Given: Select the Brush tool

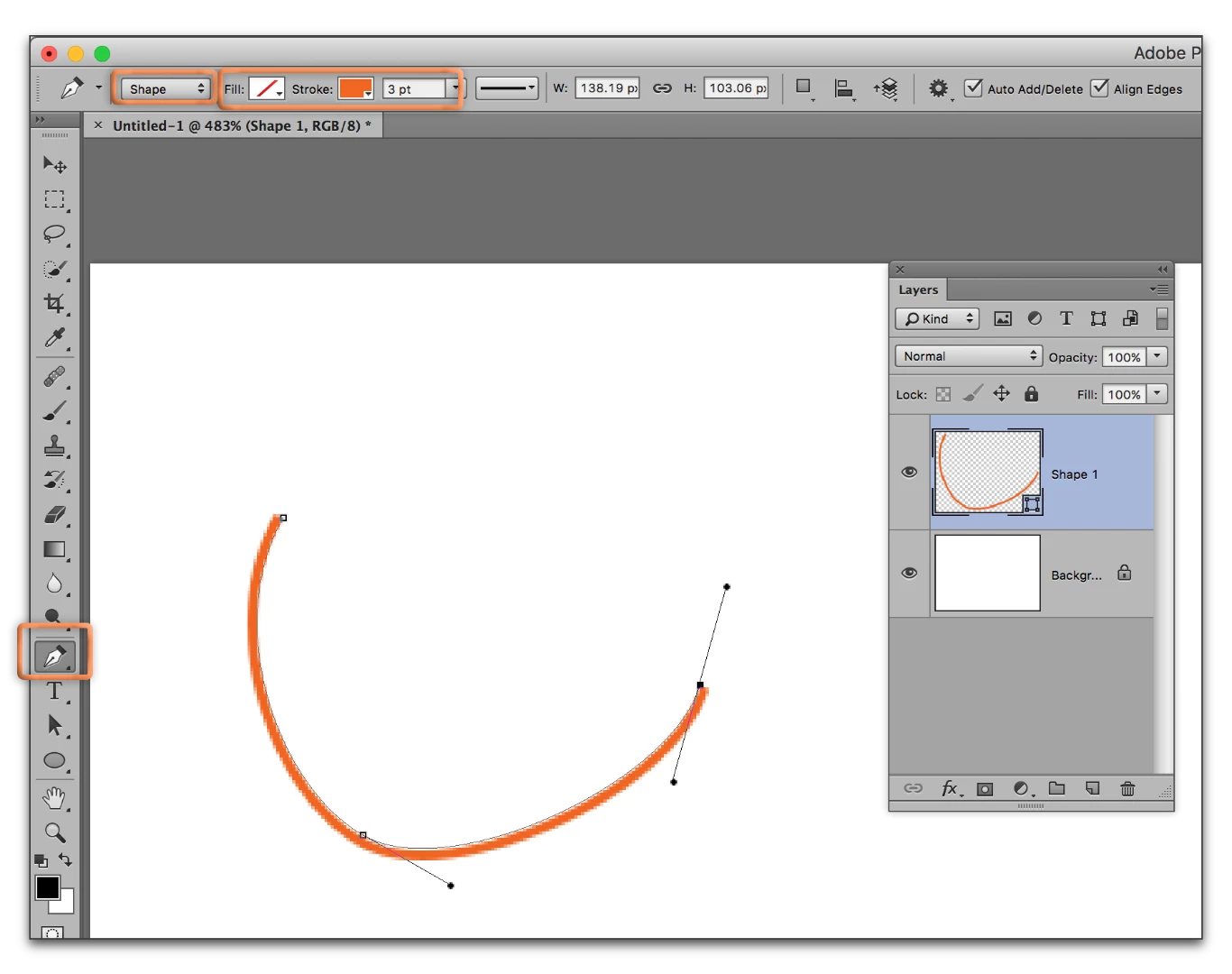Looking at the screenshot, I should [x=54, y=411].
